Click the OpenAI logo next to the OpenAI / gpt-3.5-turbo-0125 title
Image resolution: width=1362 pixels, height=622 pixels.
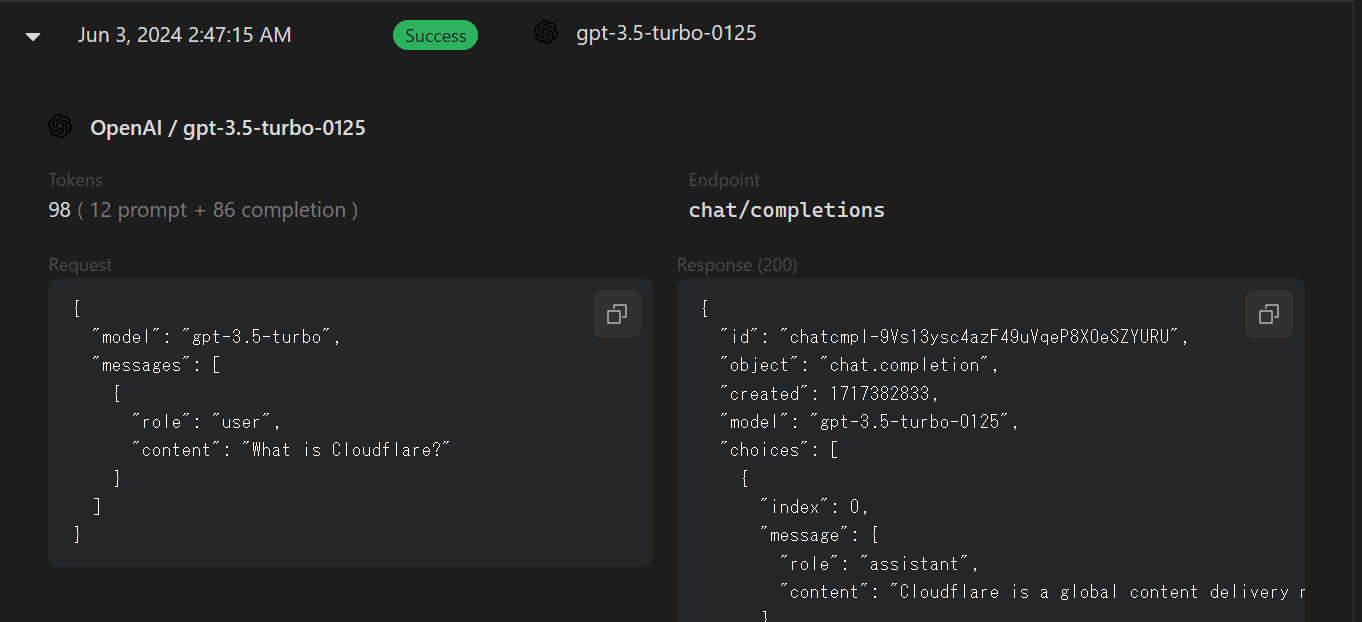(x=60, y=127)
